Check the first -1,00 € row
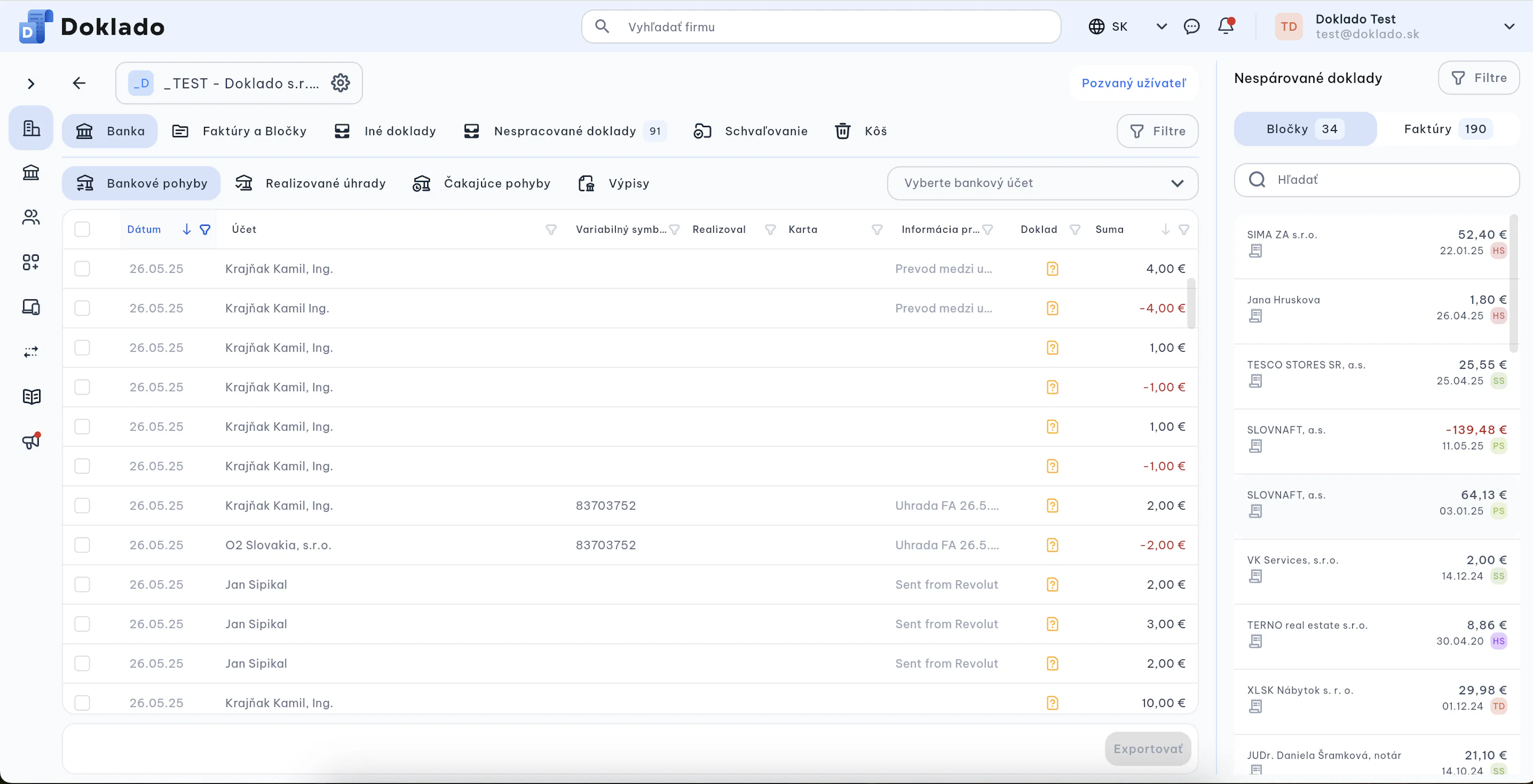1533x784 pixels. (x=82, y=387)
